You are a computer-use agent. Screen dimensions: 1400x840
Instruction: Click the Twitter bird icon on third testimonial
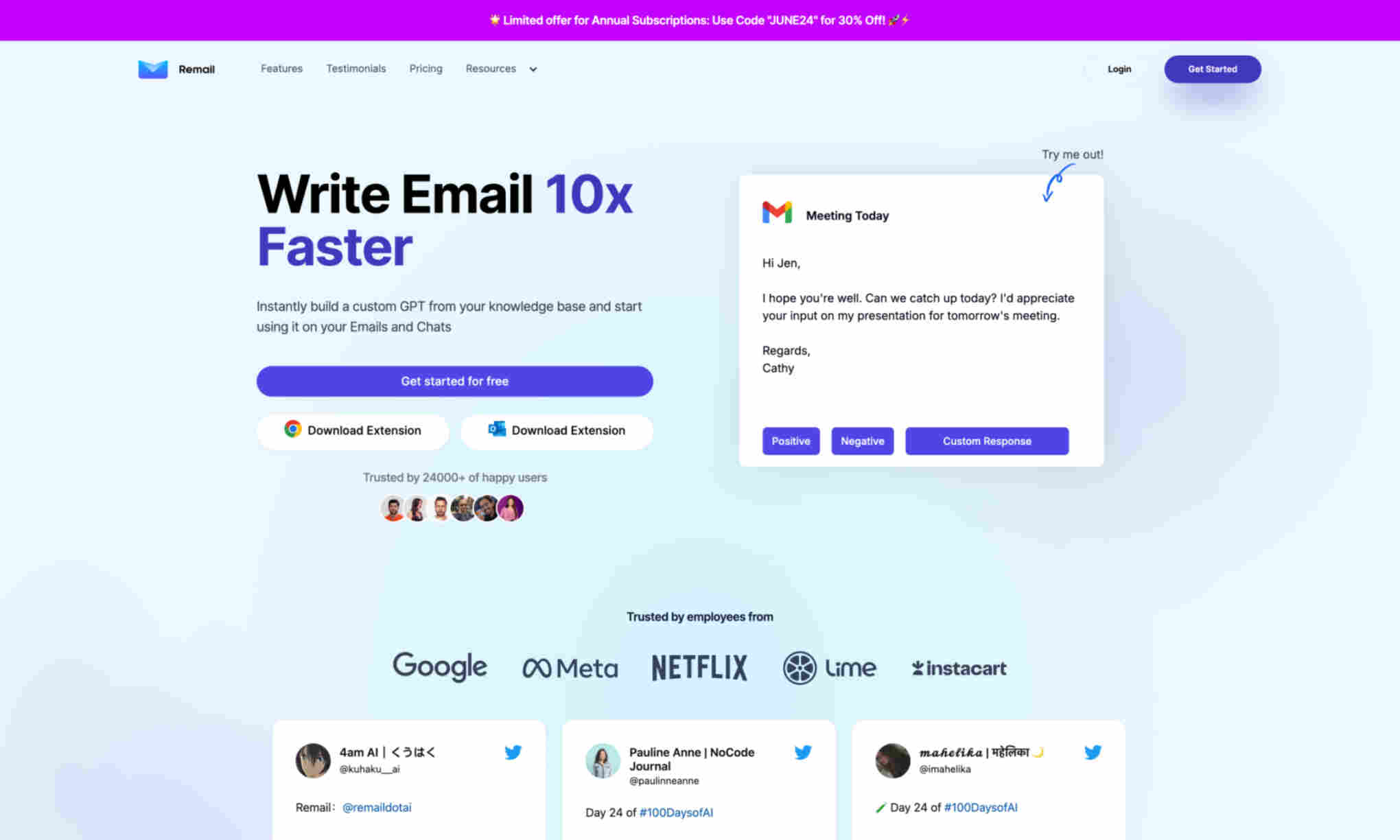[x=1092, y=752]
